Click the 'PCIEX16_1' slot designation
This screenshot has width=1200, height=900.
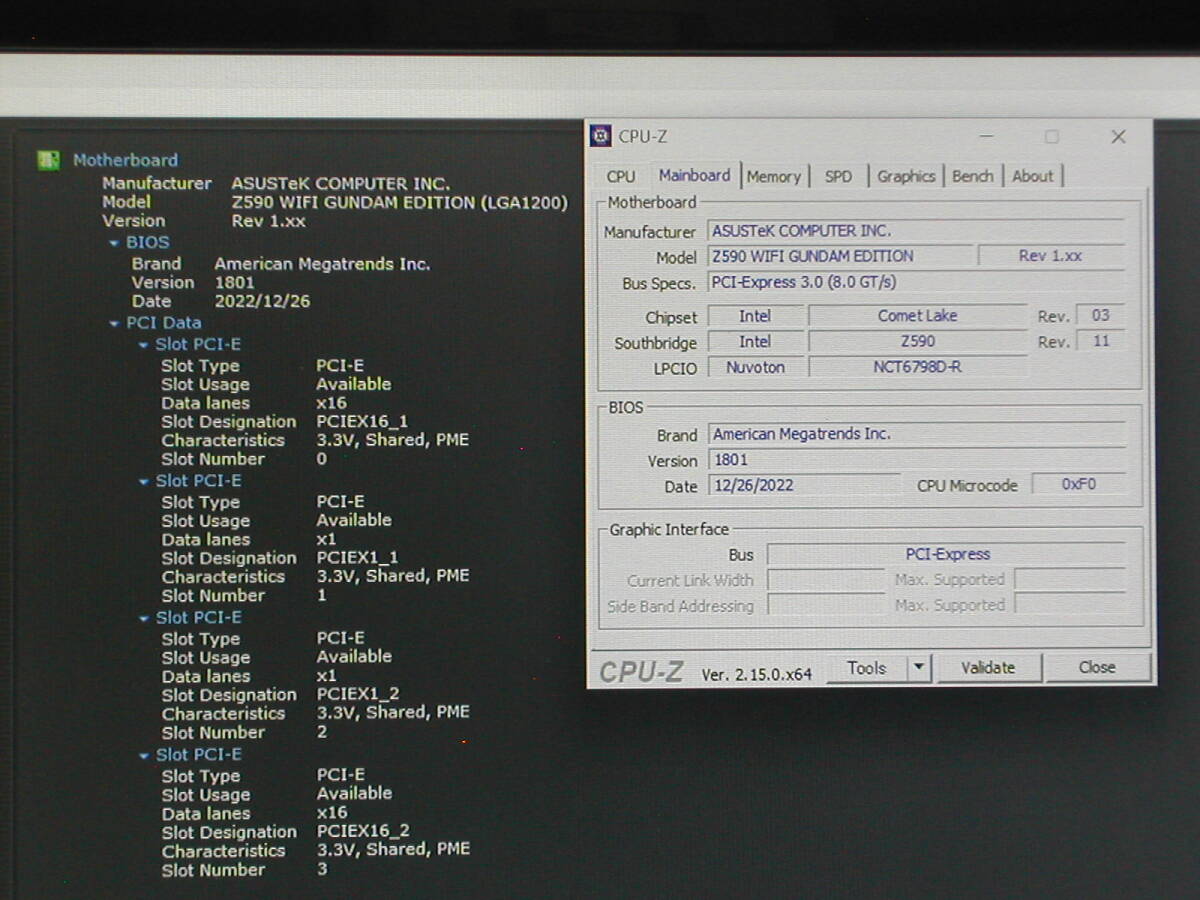[x=362, y=422]
